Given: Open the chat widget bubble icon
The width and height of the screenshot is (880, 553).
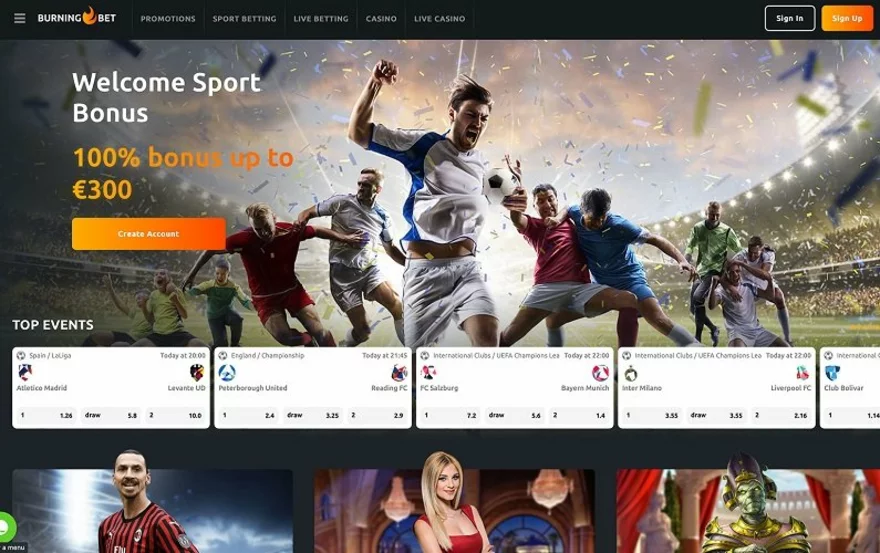Looking at the screenshot, I should [x=5, y=527].
